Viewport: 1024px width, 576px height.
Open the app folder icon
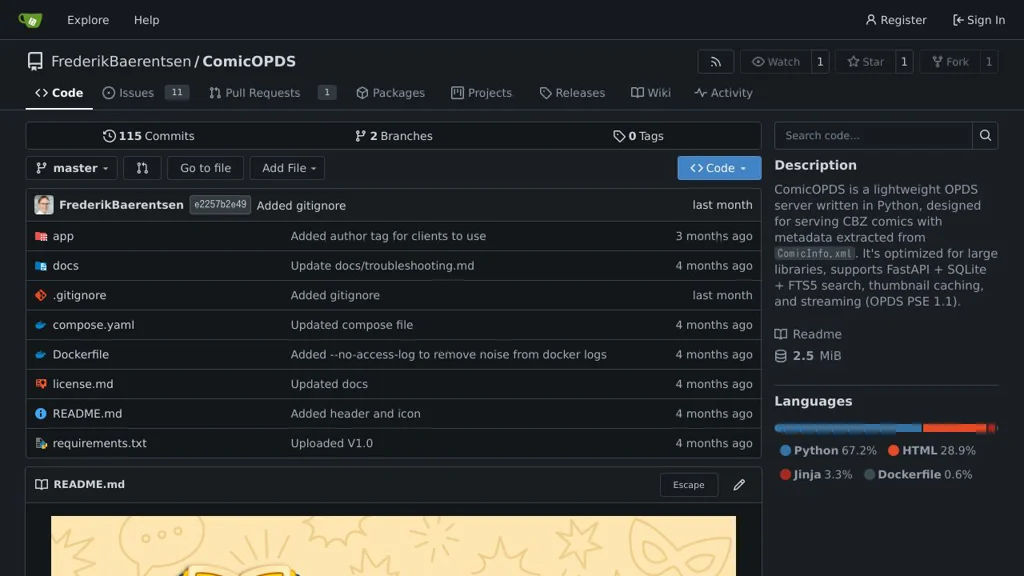point(41,237)
